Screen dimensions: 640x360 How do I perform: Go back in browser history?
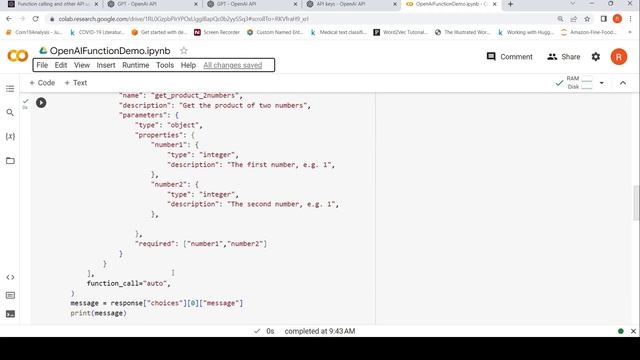click(x=9, y=19)
